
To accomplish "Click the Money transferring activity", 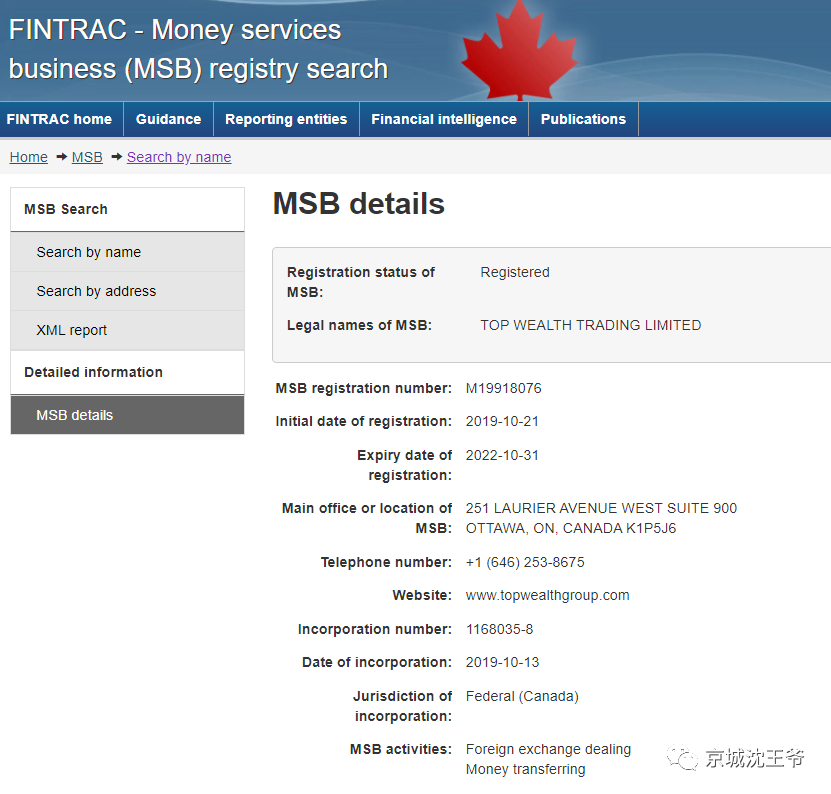I will click(526, 770).
